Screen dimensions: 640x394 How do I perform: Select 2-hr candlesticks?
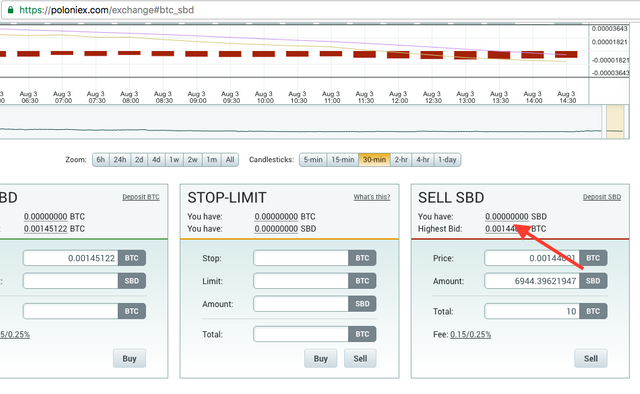(x=401, y=160)
